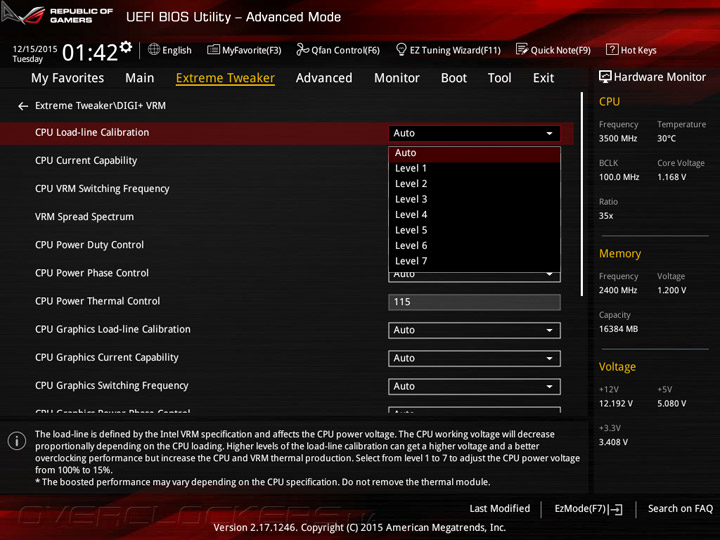Select Level 3 from the dropdown list

coord(474,199)
